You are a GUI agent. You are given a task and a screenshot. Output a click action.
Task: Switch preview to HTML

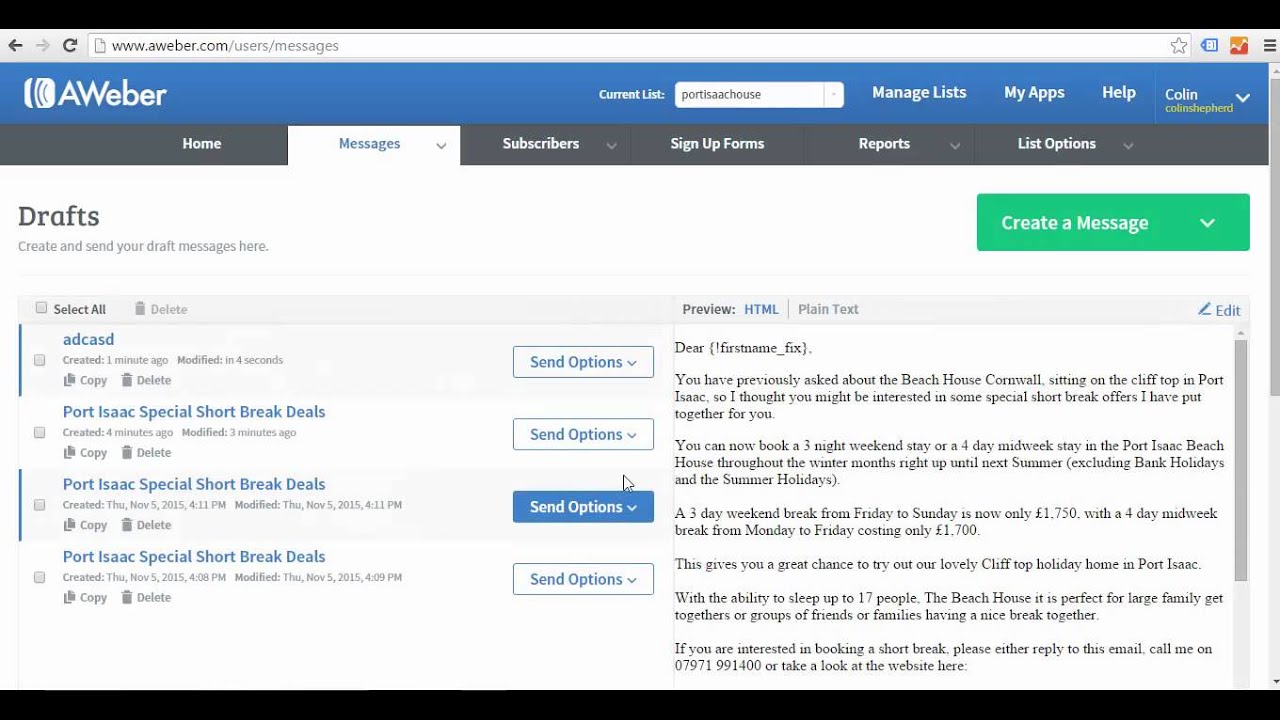click(x=761, y=309)
